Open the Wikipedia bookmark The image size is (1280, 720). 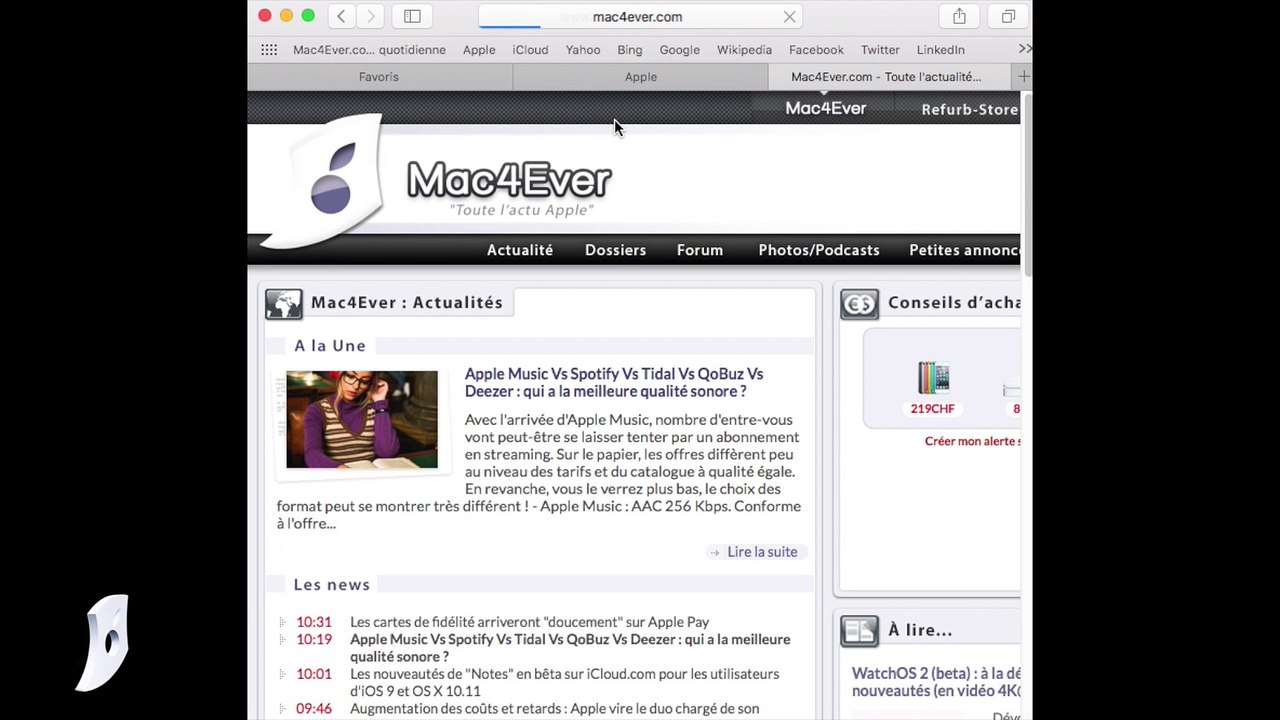click(x=744, y=50)
